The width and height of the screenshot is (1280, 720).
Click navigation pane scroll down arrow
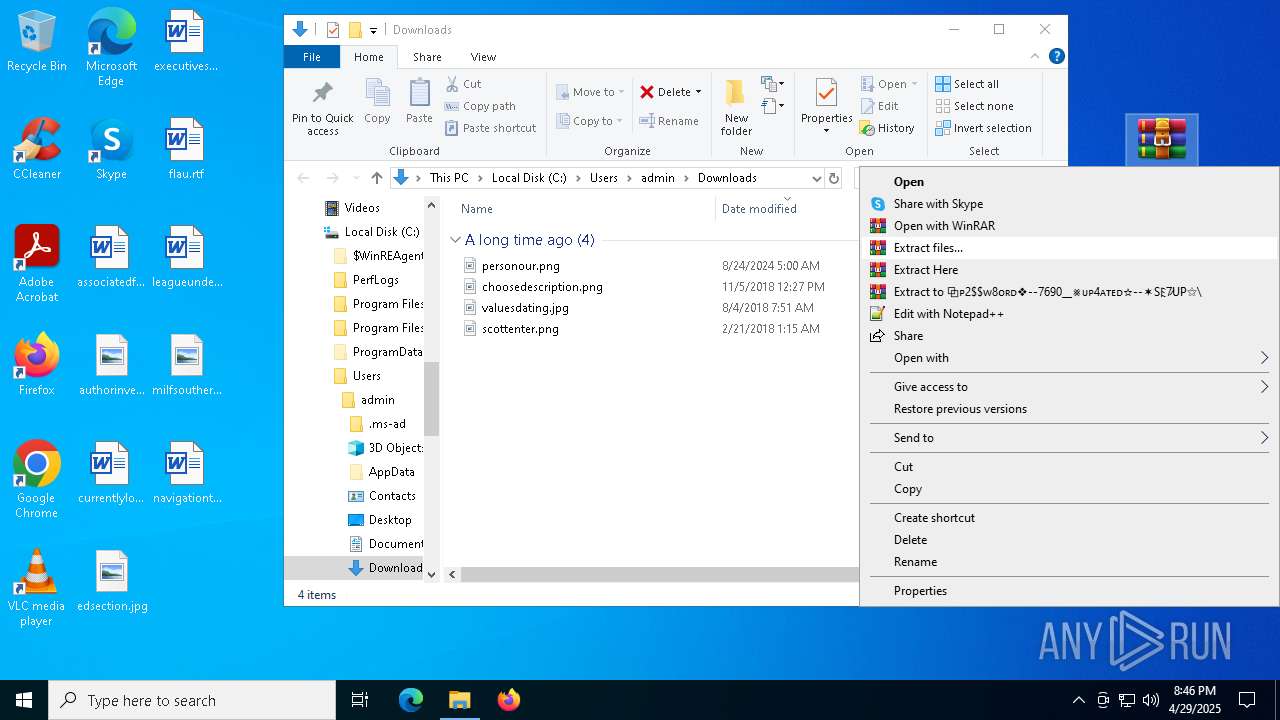click(432, 574)
